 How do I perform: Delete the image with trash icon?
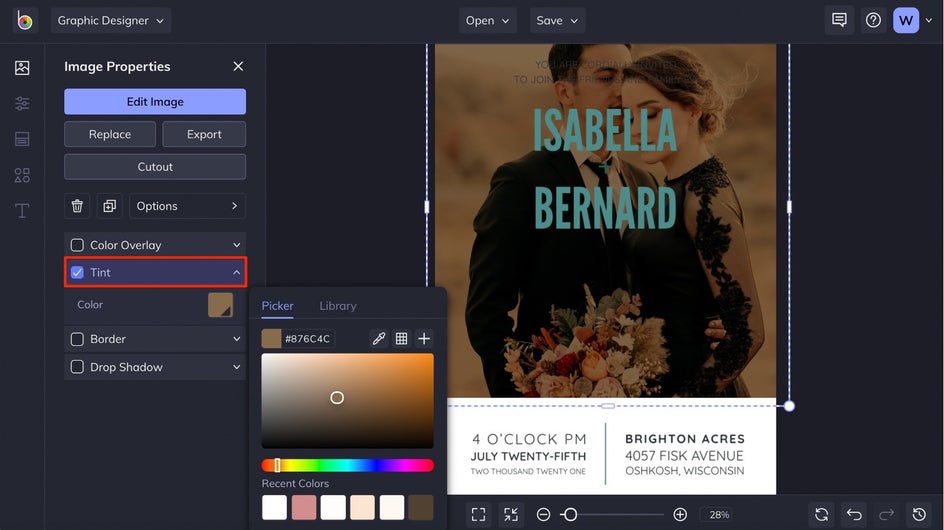coord(77,206)
